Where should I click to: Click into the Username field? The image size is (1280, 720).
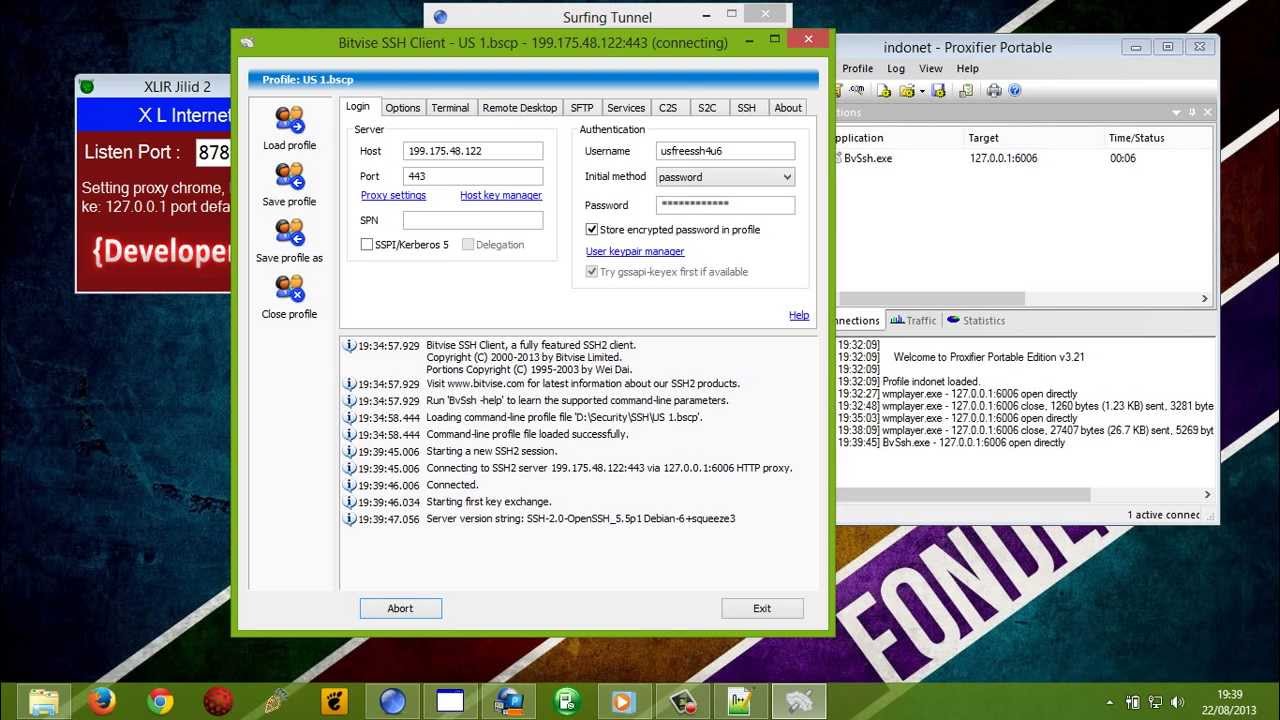726,151
